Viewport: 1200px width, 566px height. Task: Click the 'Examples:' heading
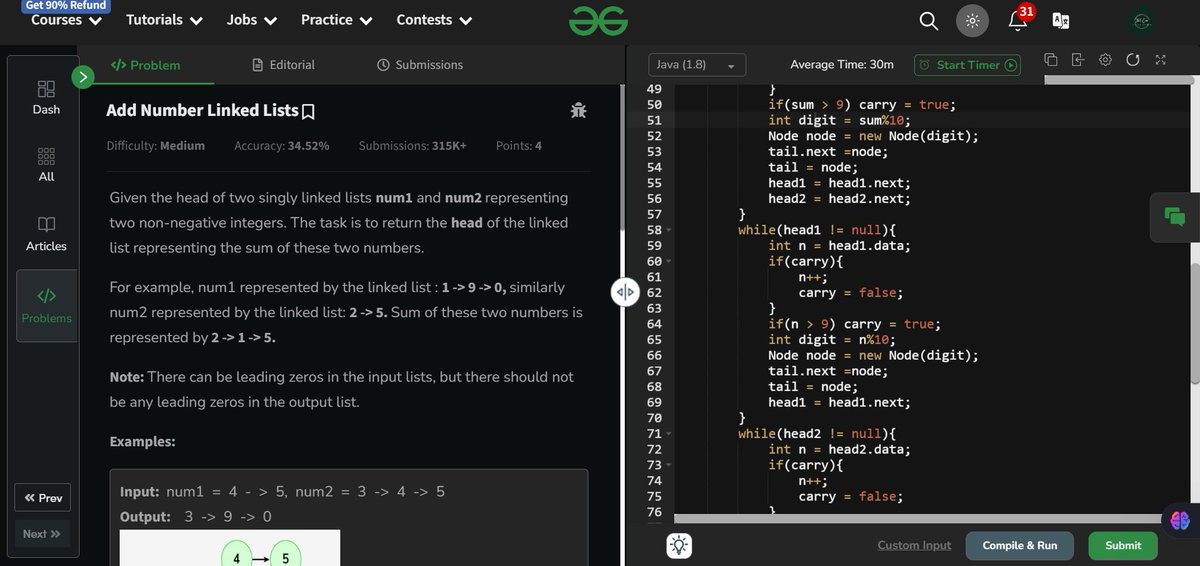click(142, 441)
